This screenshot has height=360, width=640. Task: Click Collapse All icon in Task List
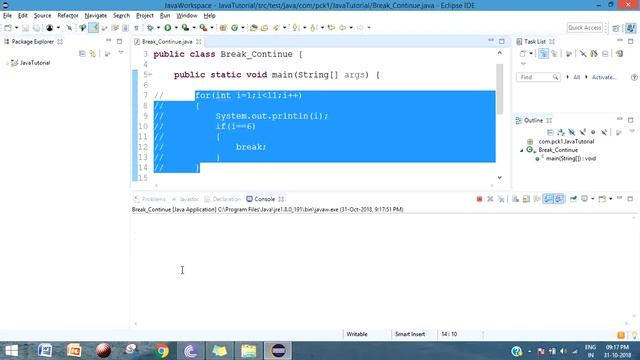(x=605, y=53)
